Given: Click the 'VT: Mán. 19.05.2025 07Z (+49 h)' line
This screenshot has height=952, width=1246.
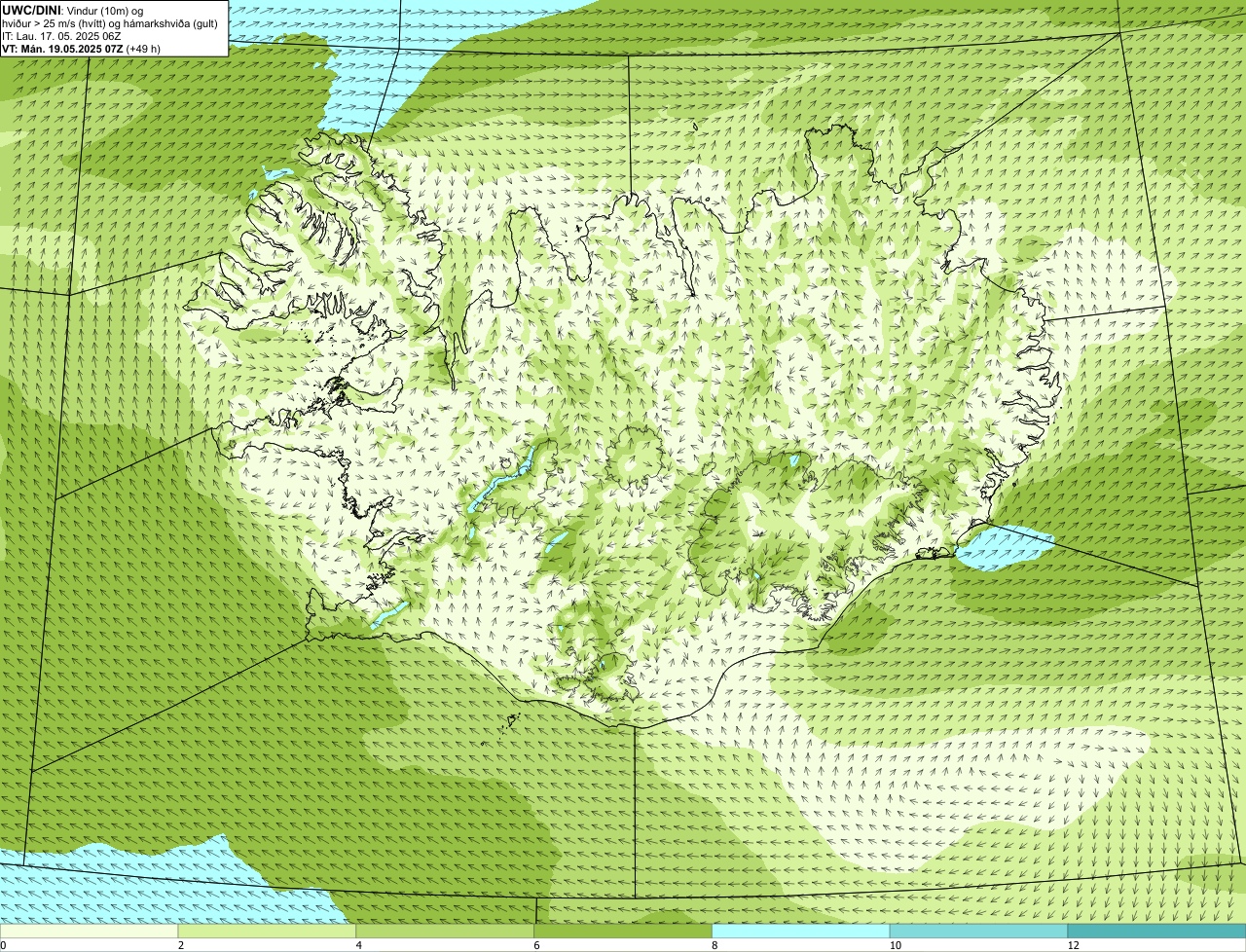Looking at the screenshot, I should pyautogui.click(x=82, y=48).
